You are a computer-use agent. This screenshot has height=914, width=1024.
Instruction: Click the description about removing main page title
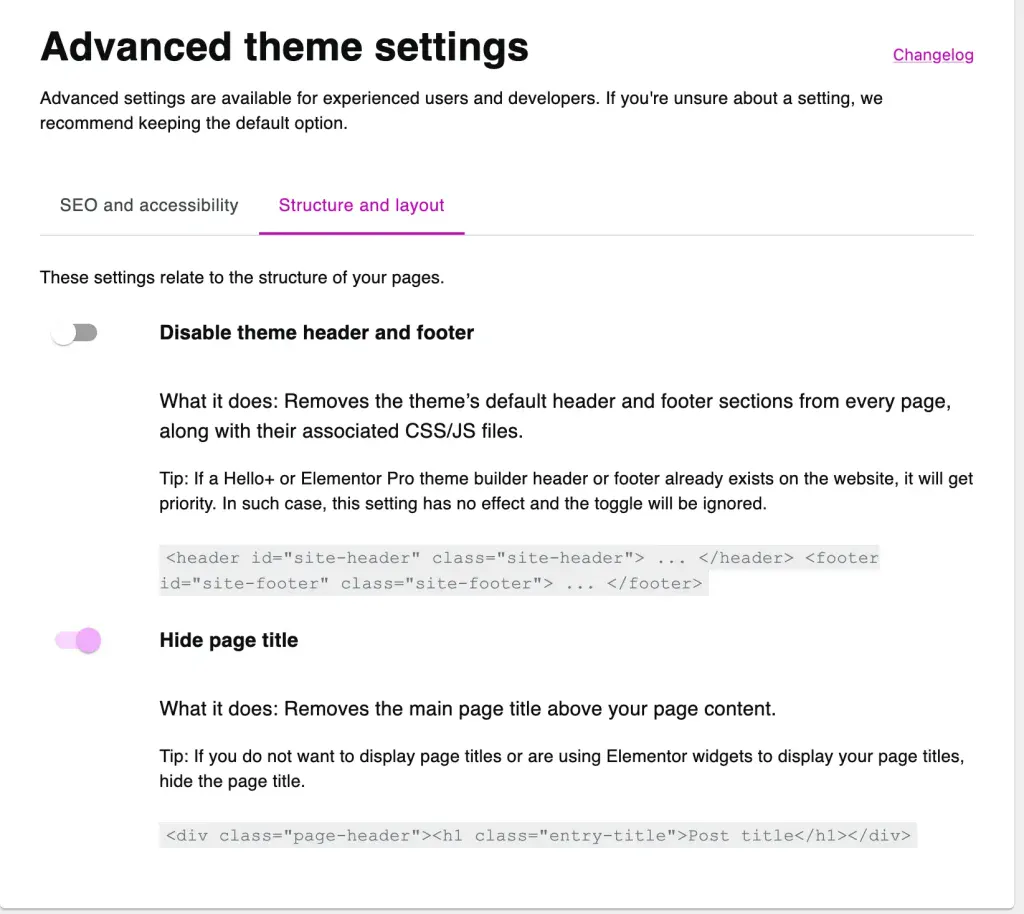468,708
